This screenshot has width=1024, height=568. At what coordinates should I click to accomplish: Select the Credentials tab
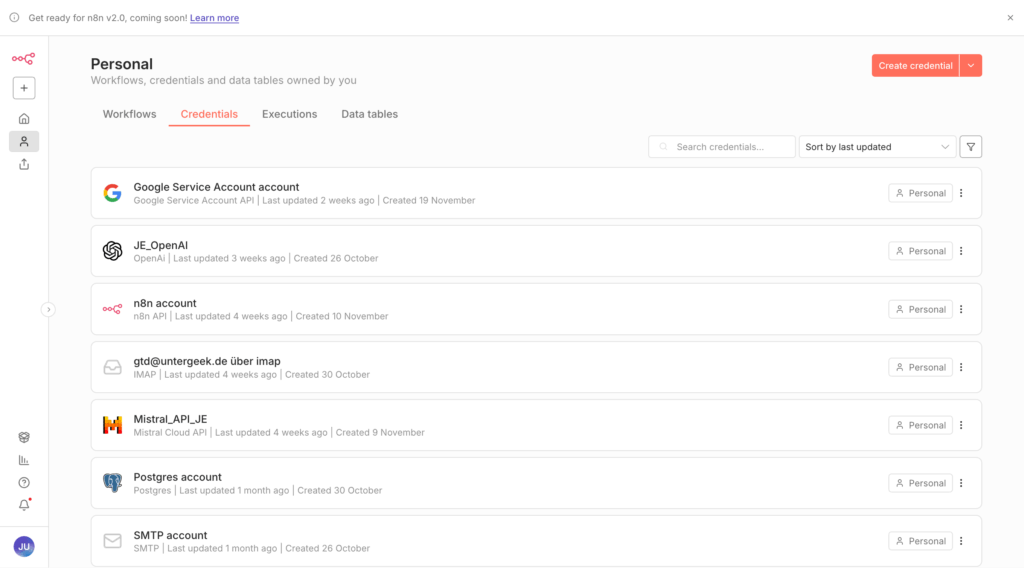(x=209, y=114)
